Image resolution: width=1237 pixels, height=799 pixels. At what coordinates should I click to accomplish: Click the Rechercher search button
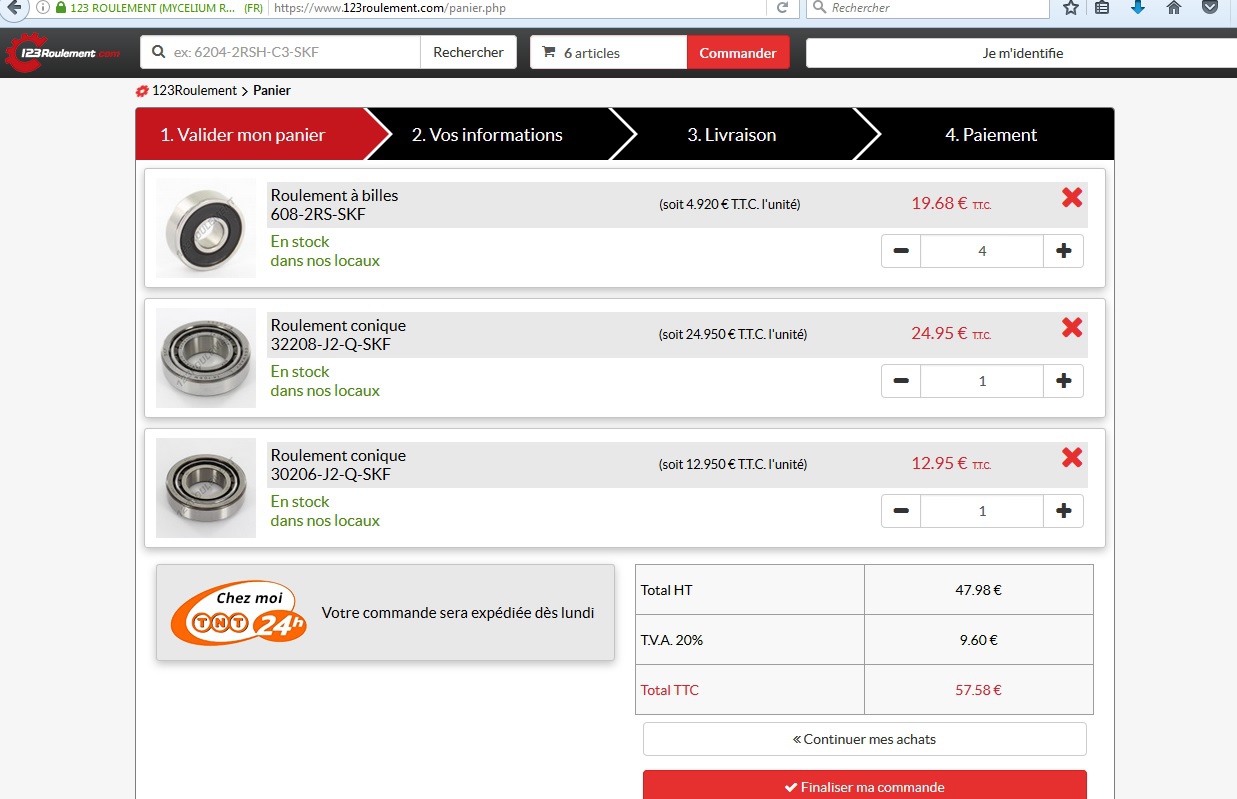pyautogui.click(x=468, y=52)
